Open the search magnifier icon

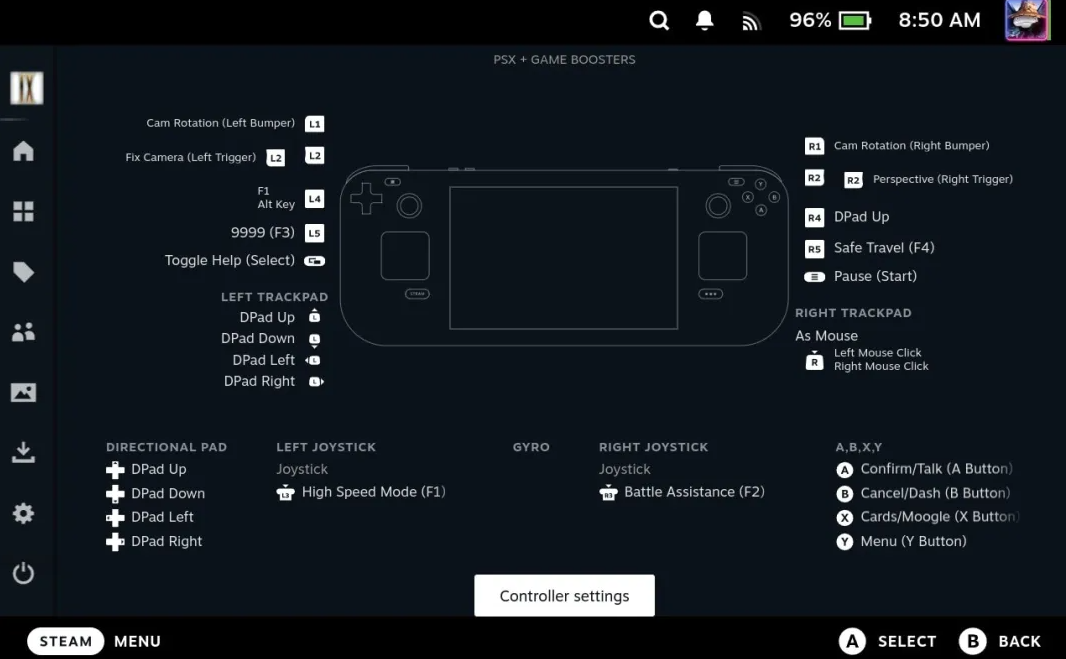659,20
